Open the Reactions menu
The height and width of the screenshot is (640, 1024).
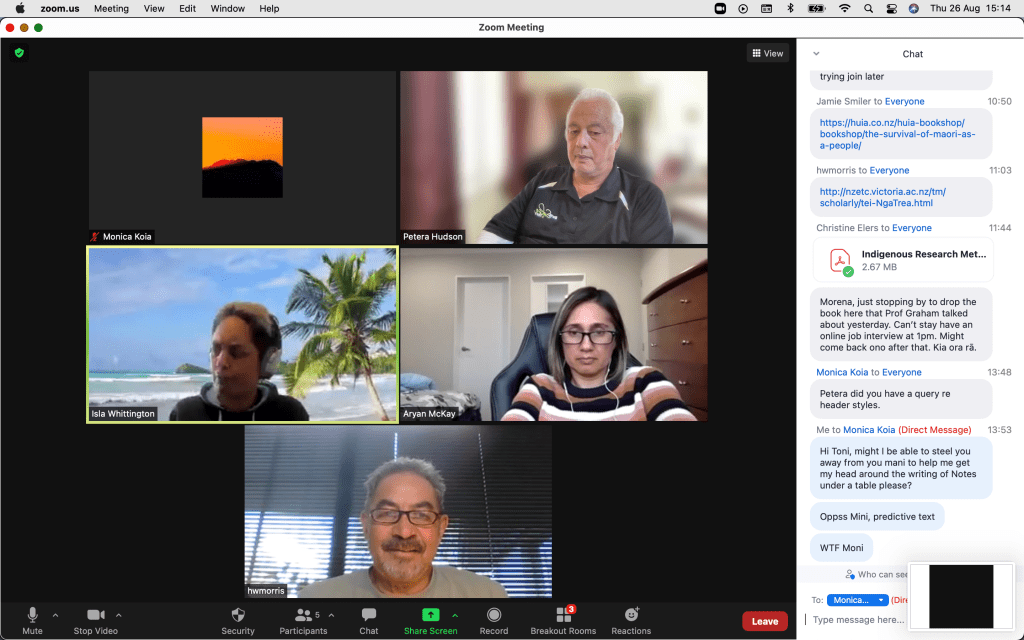(631, 620)
